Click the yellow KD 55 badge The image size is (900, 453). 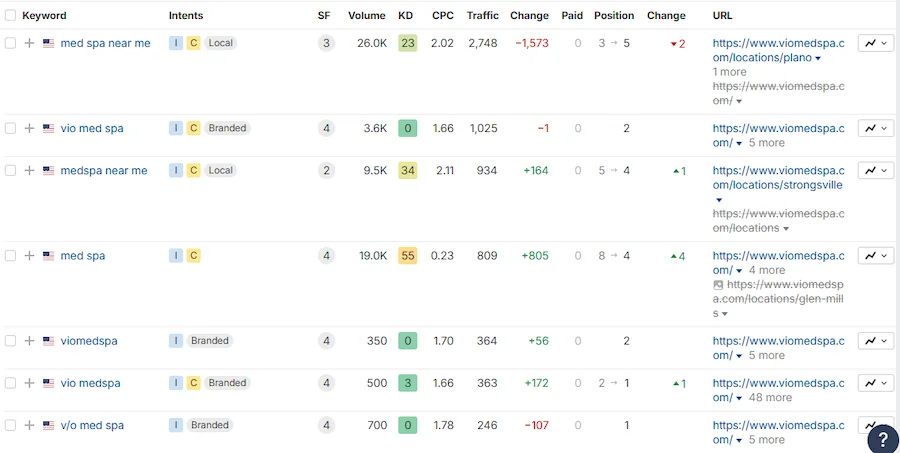pos(407,256)
